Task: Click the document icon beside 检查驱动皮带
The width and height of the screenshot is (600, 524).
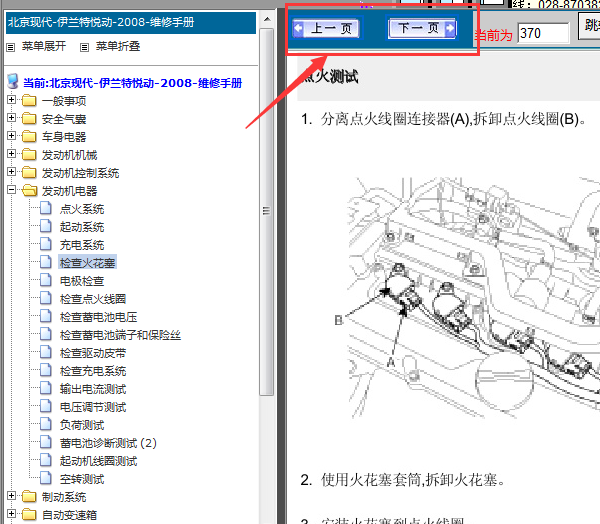Action: [46, 352]
